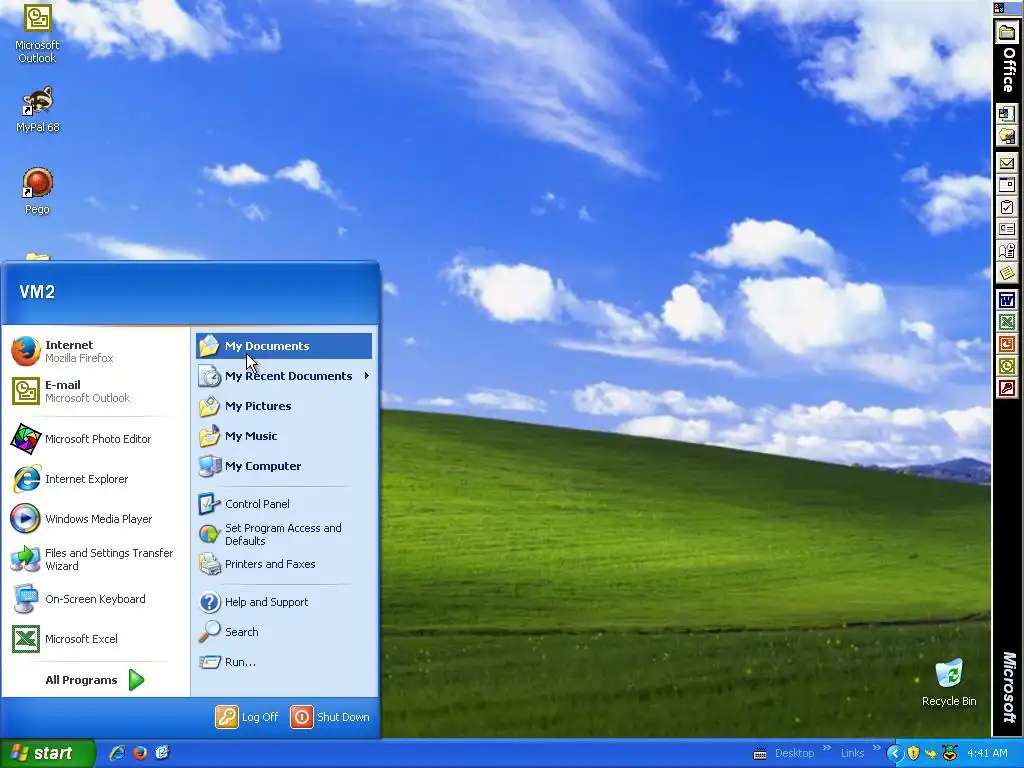Image resolution: width=1024 pixels, height=768 pixels.
Task: Click VM2 user name header
Action: tap(37, 292)
